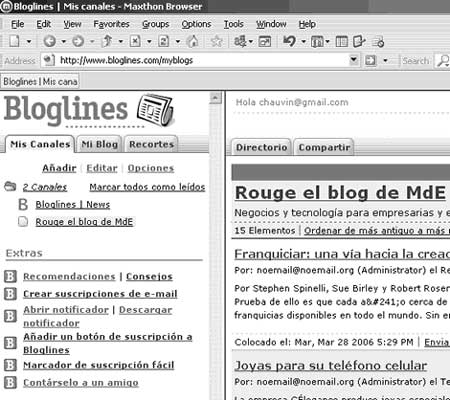Click the New page toolbar icon

[x=14, y=42]
